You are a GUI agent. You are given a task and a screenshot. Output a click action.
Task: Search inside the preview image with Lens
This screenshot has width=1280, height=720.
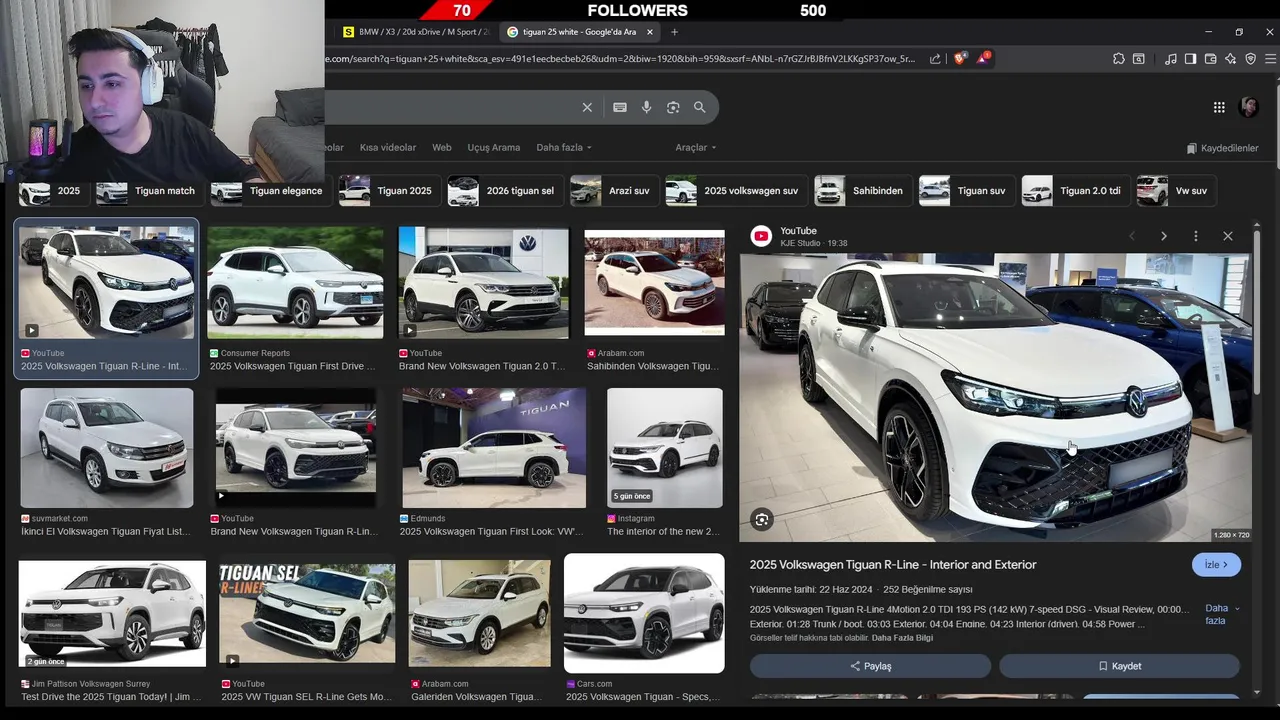pos(762,519)
